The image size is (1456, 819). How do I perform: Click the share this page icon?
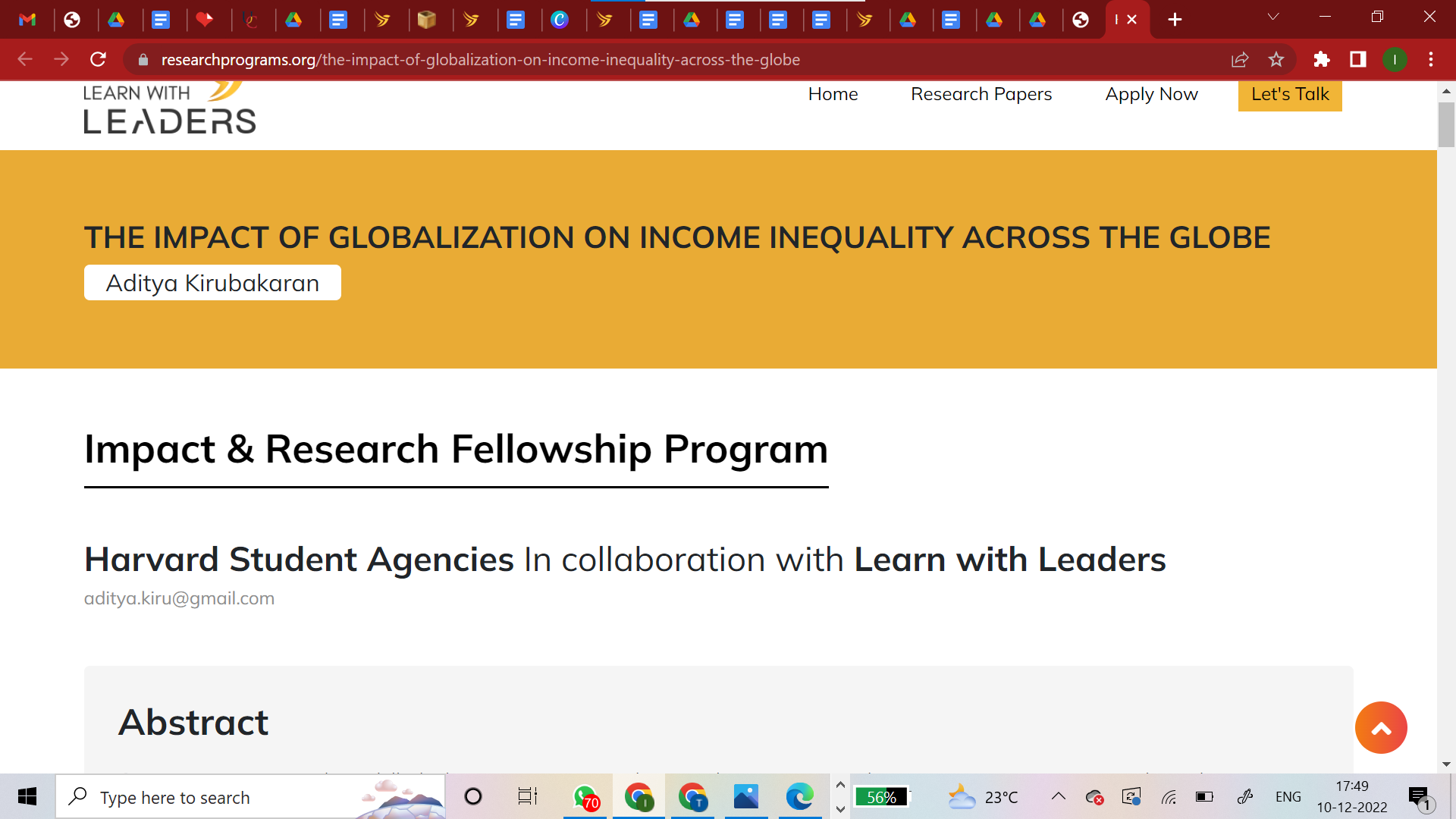pos(1240,59)
